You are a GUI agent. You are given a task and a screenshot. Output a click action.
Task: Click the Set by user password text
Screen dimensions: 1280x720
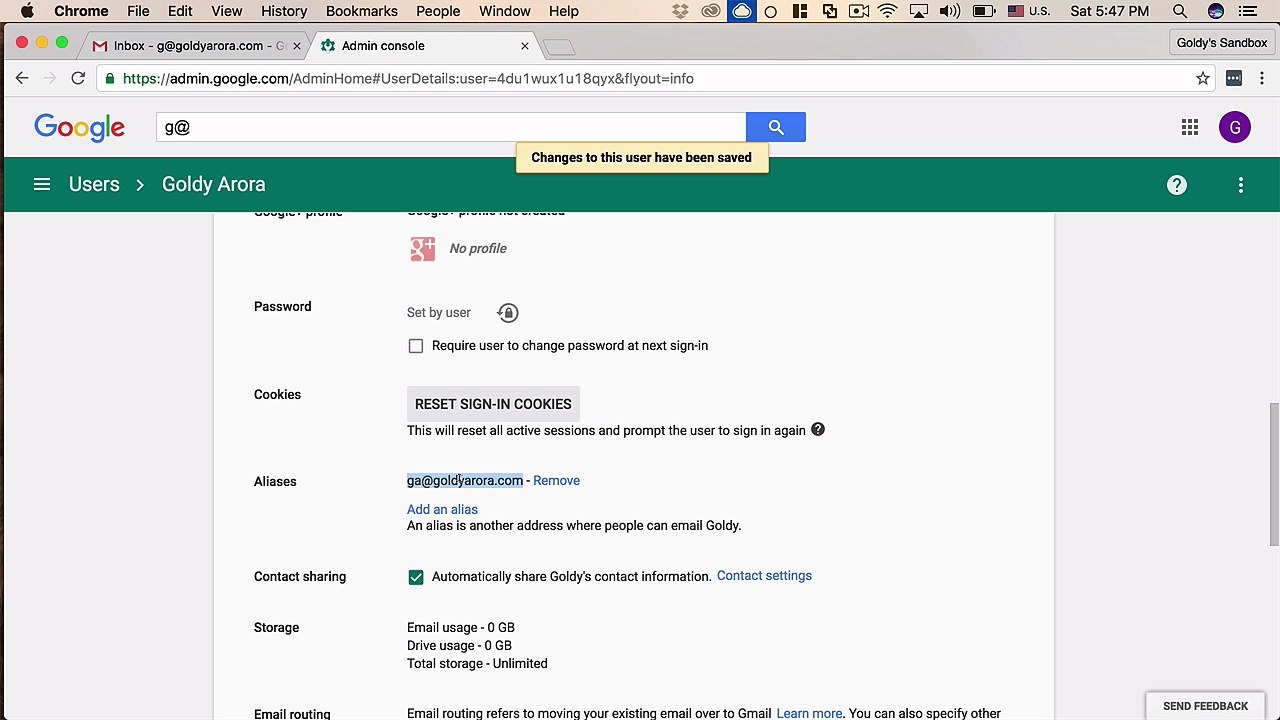click(x=439, y=313)
